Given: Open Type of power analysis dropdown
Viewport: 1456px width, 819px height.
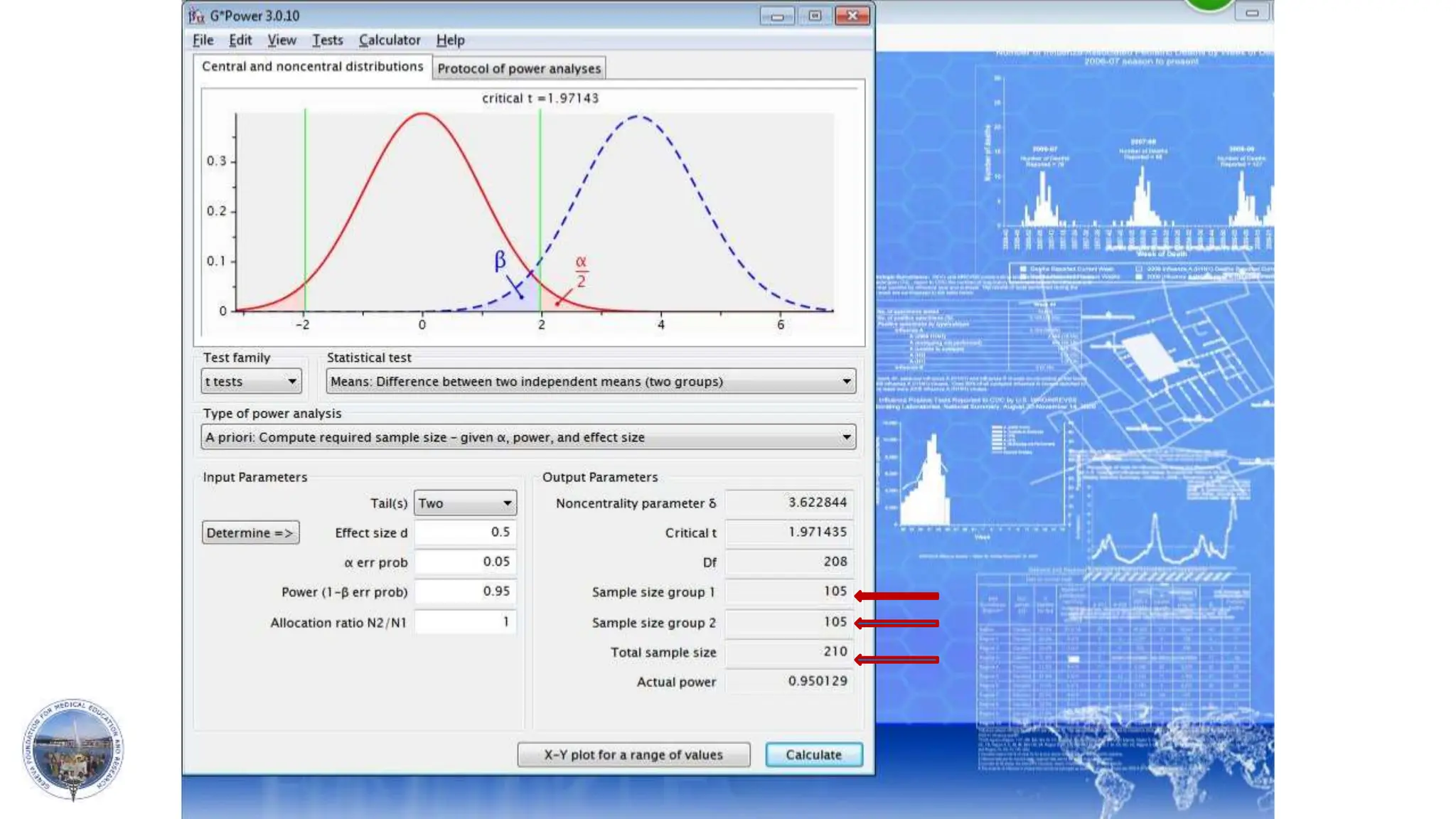Looking at the screenshot, I should [x=528, y=437].
